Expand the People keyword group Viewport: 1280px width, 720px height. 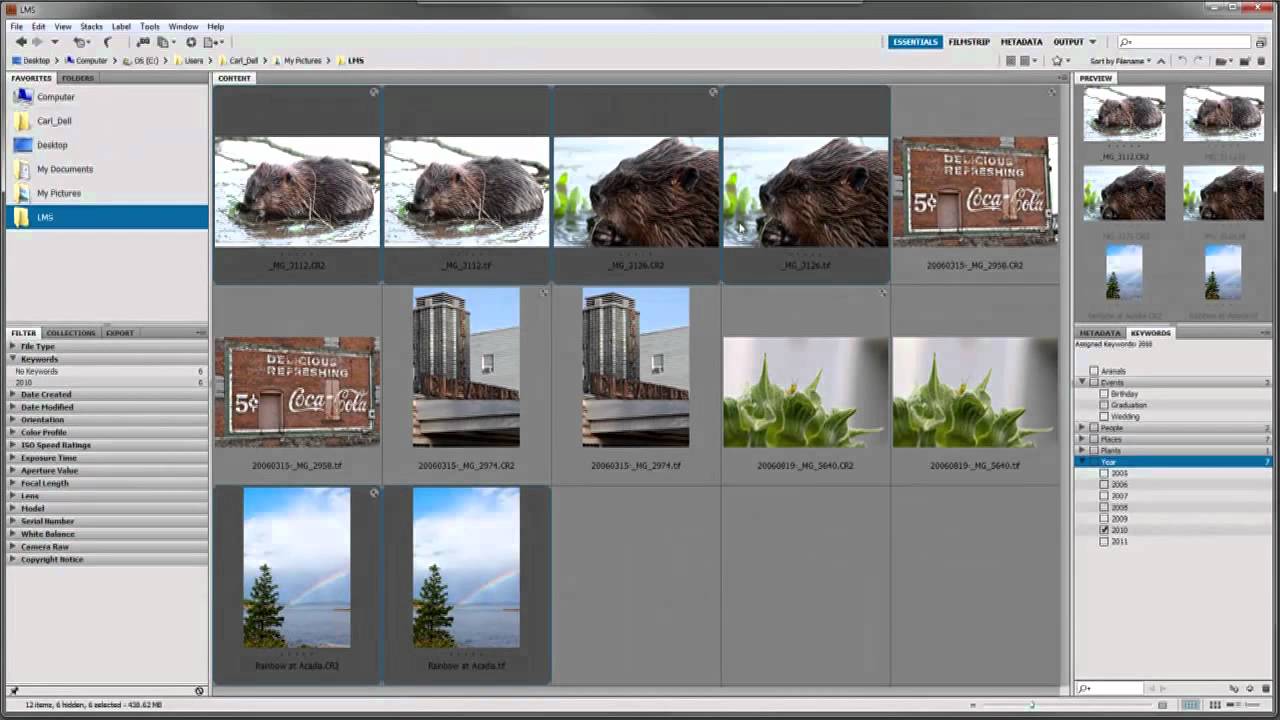(1082, 428)
